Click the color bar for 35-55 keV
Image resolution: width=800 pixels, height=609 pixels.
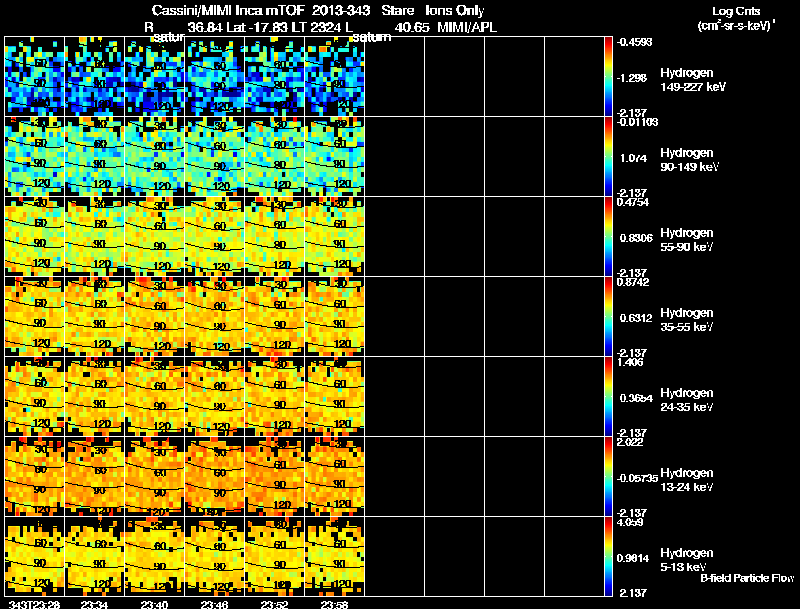click(x=608, y=317)
